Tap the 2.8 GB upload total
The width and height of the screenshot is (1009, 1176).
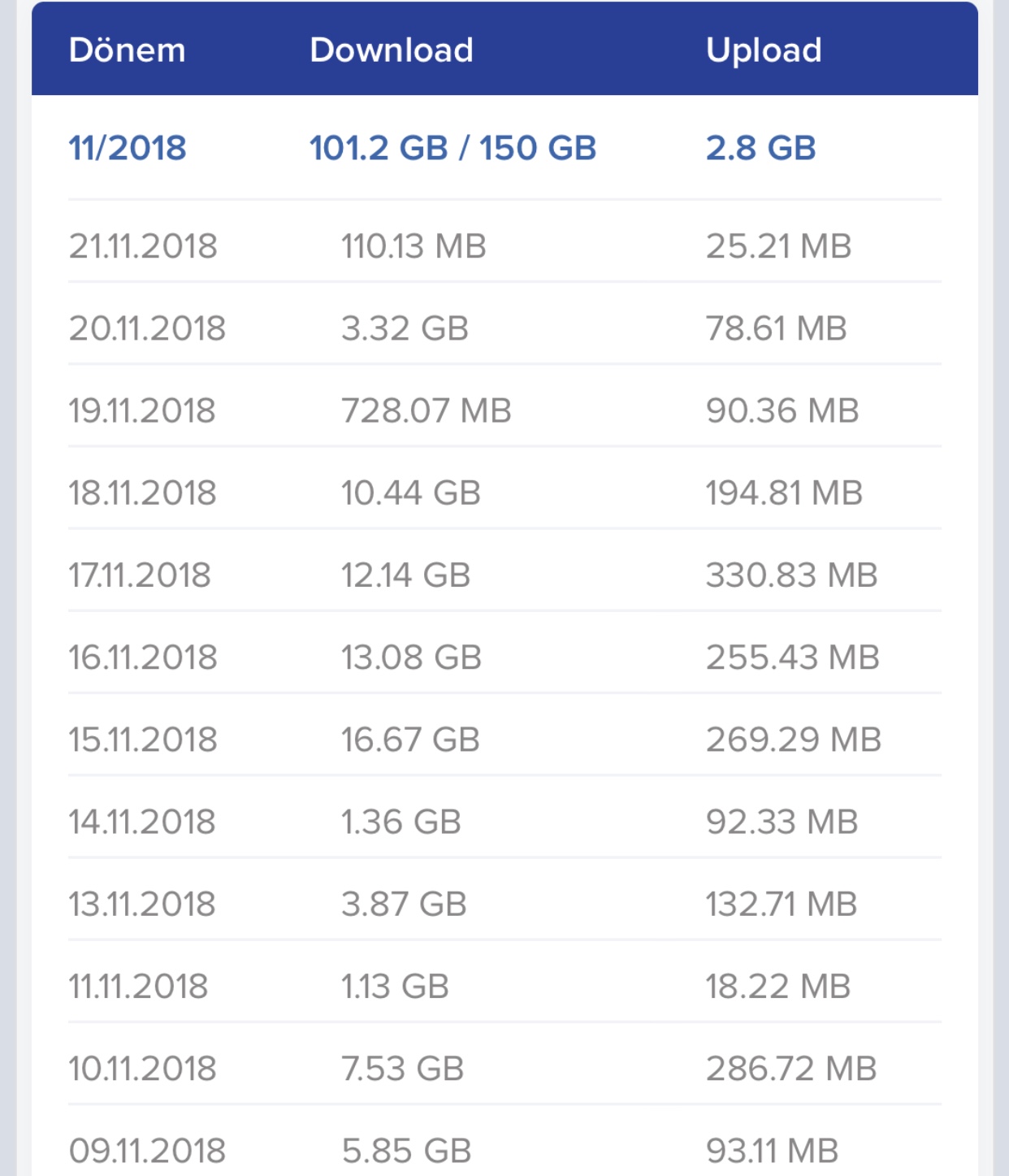point(760,148)
